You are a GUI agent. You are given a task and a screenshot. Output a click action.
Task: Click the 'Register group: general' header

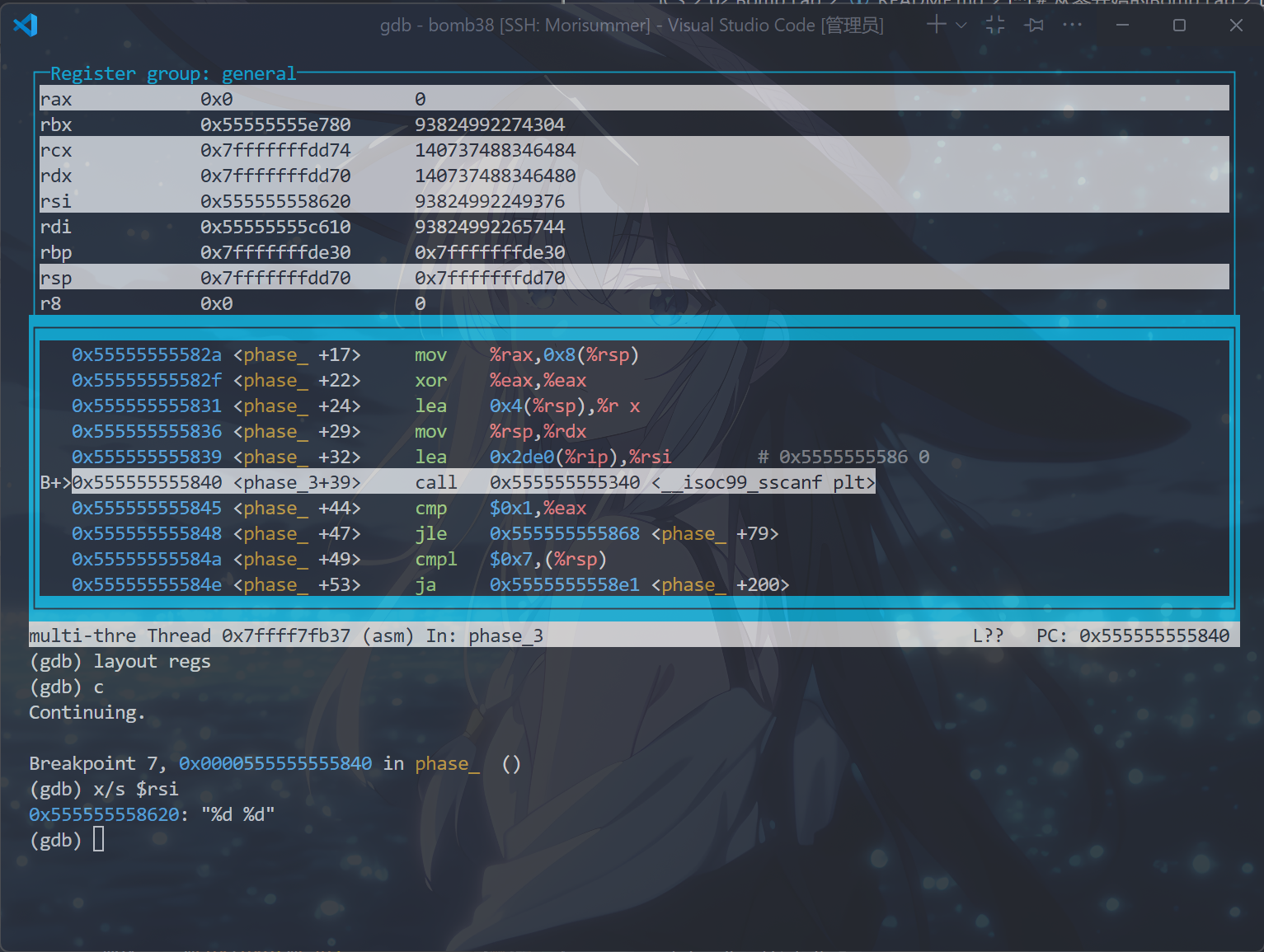click(172, 73)
